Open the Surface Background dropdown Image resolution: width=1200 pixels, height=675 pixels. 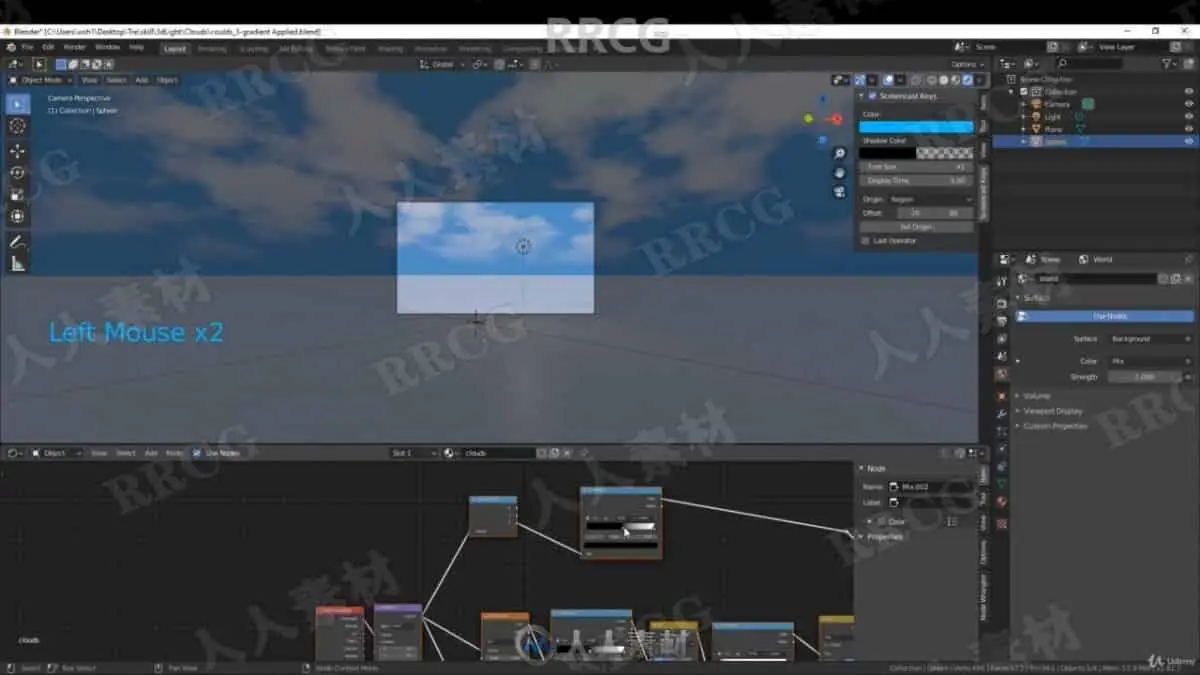pyautogui.click(x=1150, y=339)
